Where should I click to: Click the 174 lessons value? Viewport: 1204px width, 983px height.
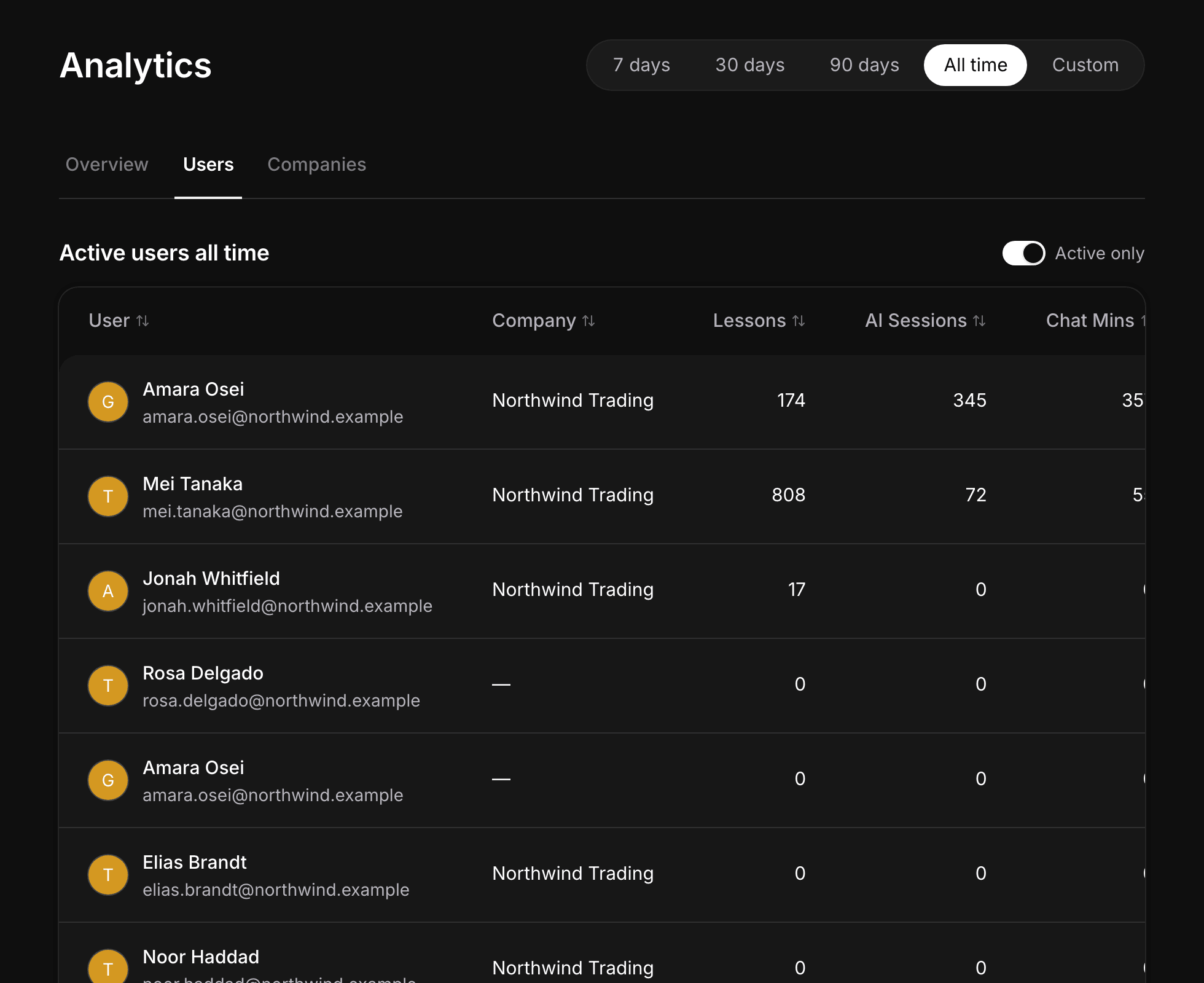click(791, 401)
